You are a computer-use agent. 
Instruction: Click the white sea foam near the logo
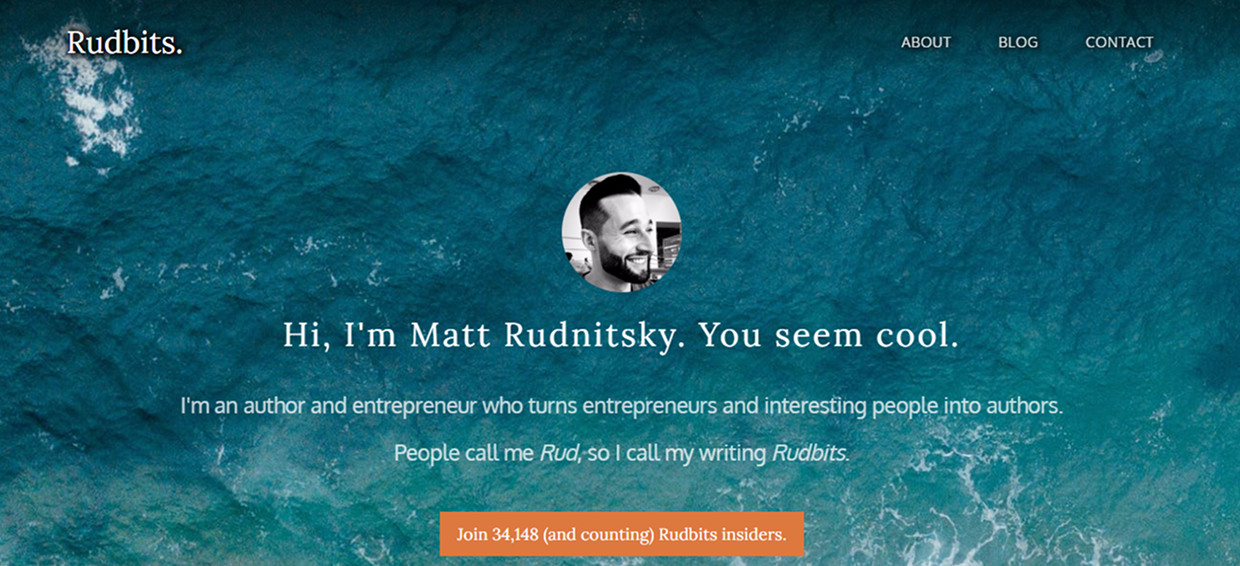pos(95,100)
